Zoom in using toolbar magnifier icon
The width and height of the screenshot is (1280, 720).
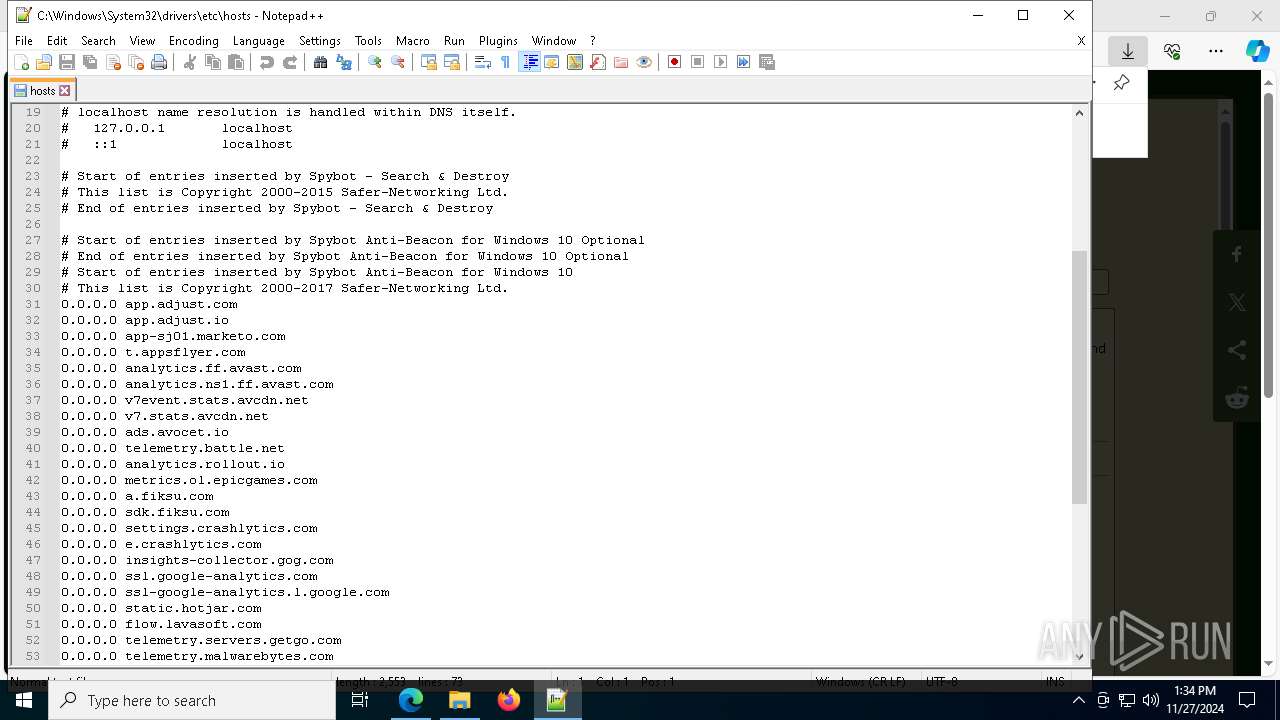click(375, 62)
